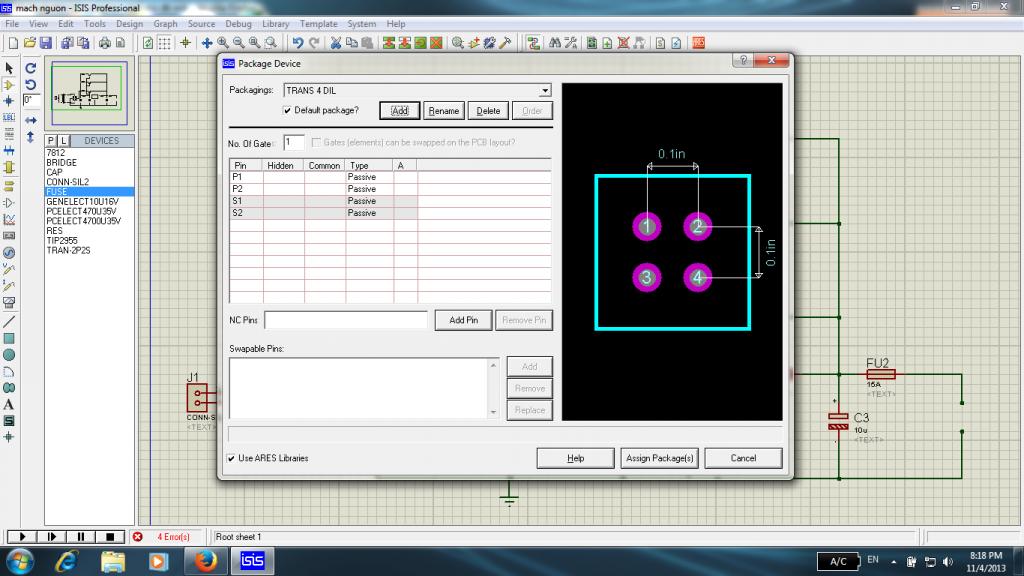Screen dimensions: 1024x576
Task: Open the Packagings dropdown list
Action: [545, 90]
